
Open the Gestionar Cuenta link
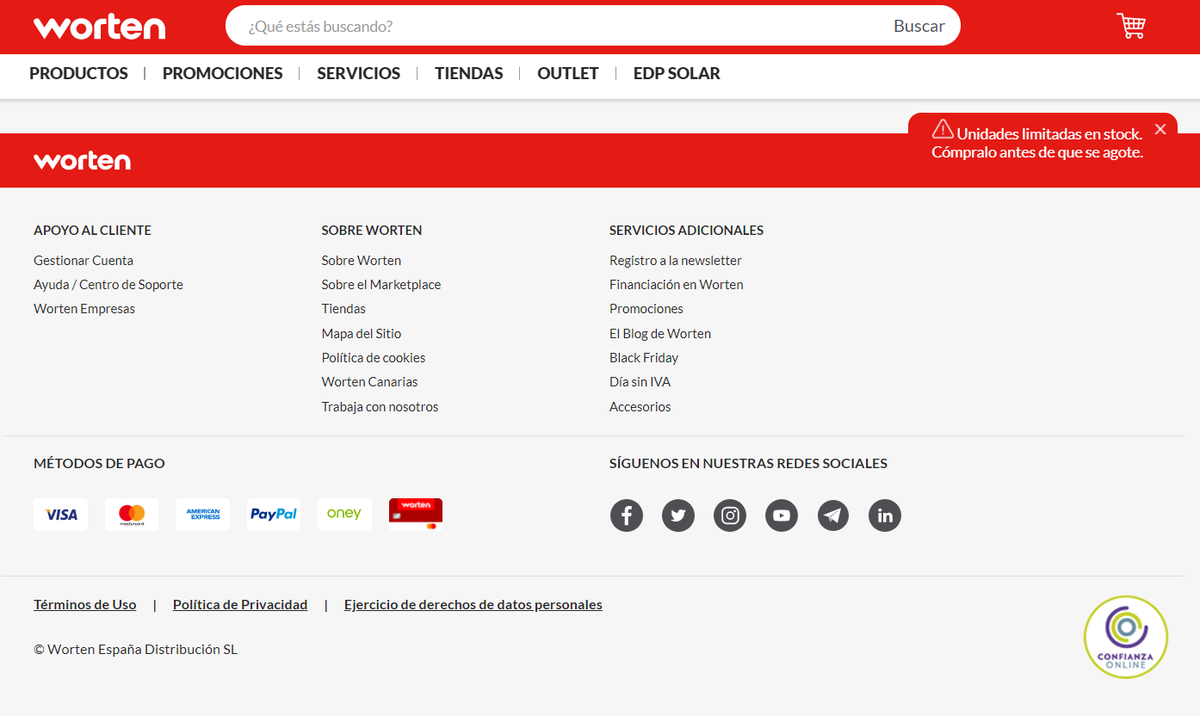[x=83, y=260]
